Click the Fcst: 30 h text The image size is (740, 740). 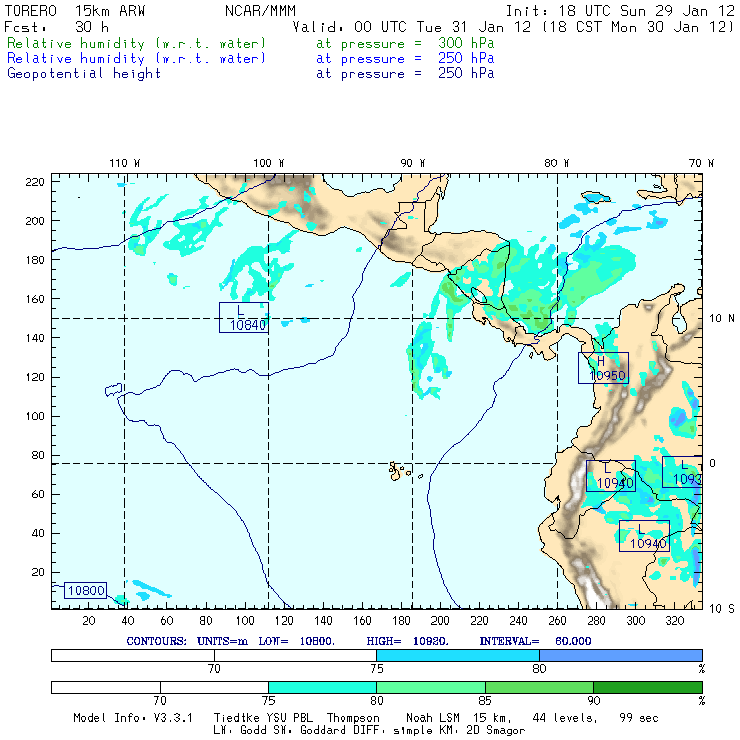point(56,27)
